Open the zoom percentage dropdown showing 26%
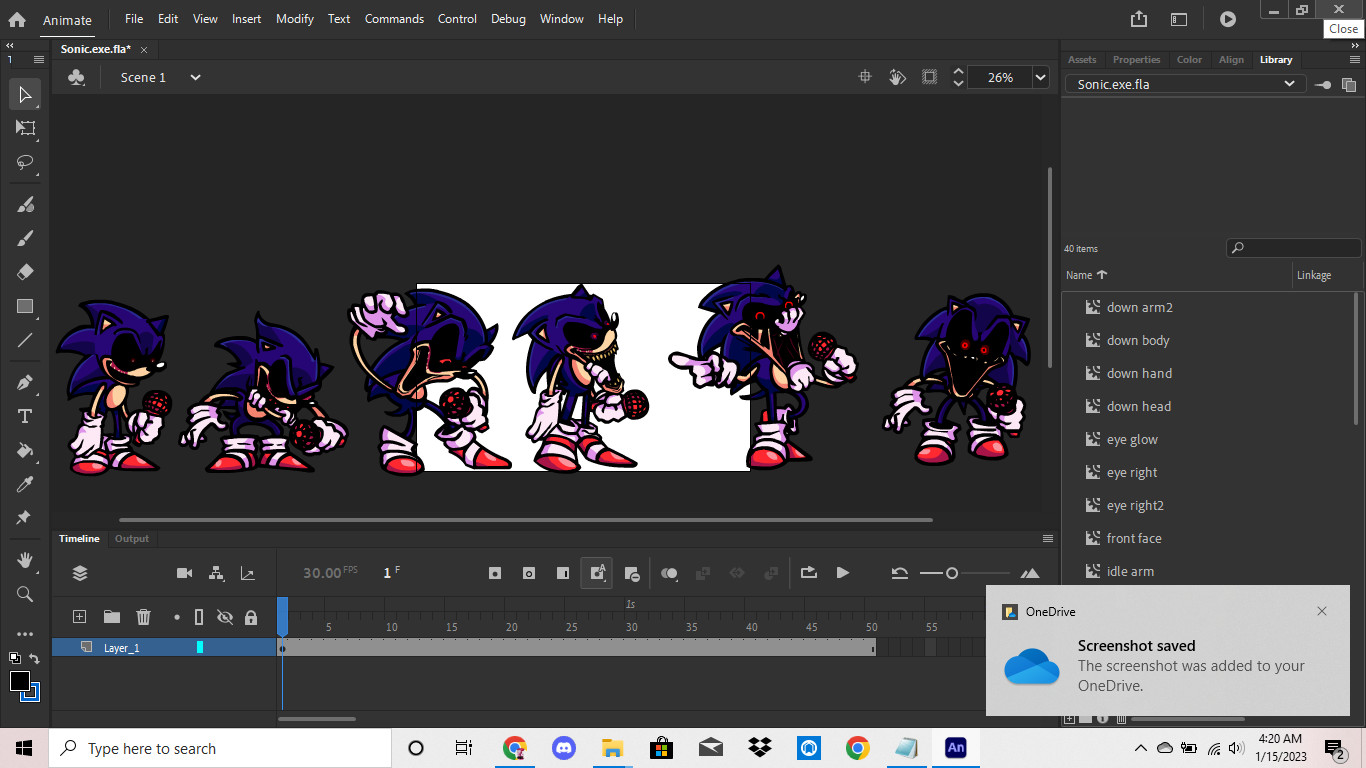This screenshot has height=768, width=1366. click(1040, 77)
